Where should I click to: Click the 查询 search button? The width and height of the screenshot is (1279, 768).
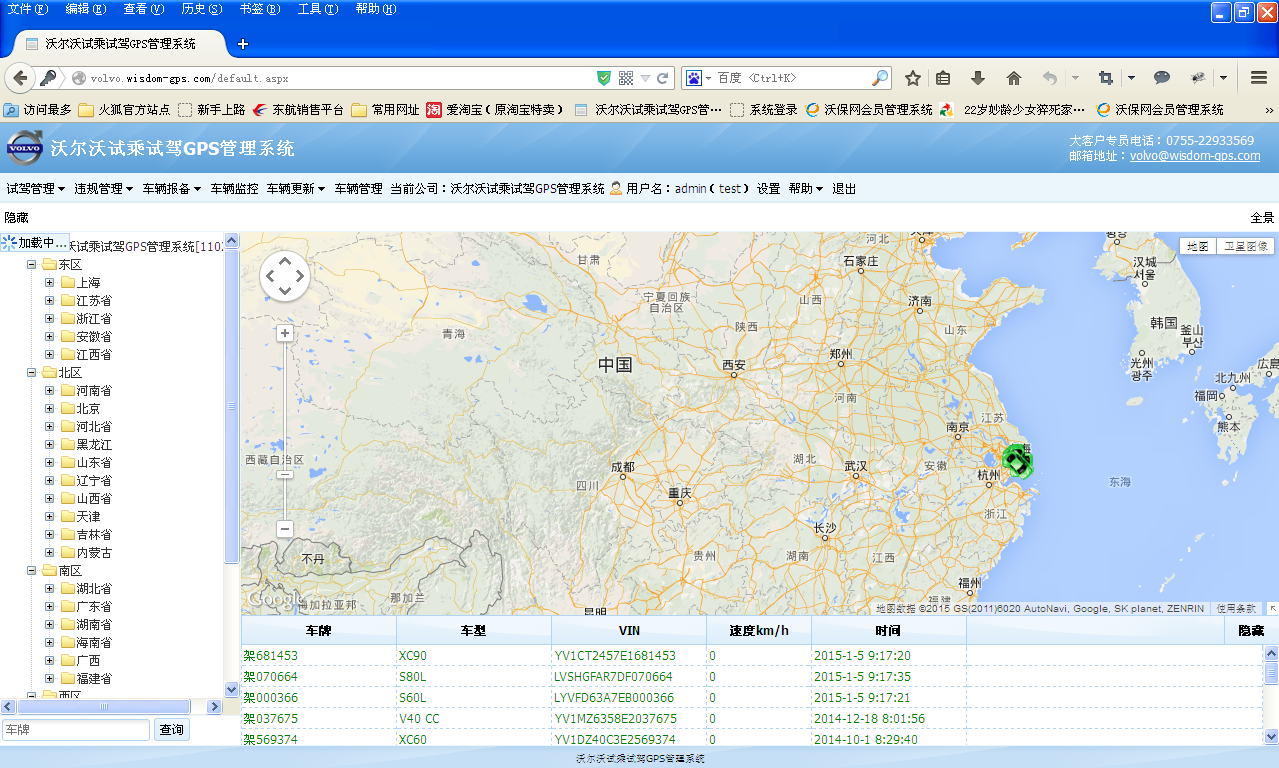tap(172, 730)
